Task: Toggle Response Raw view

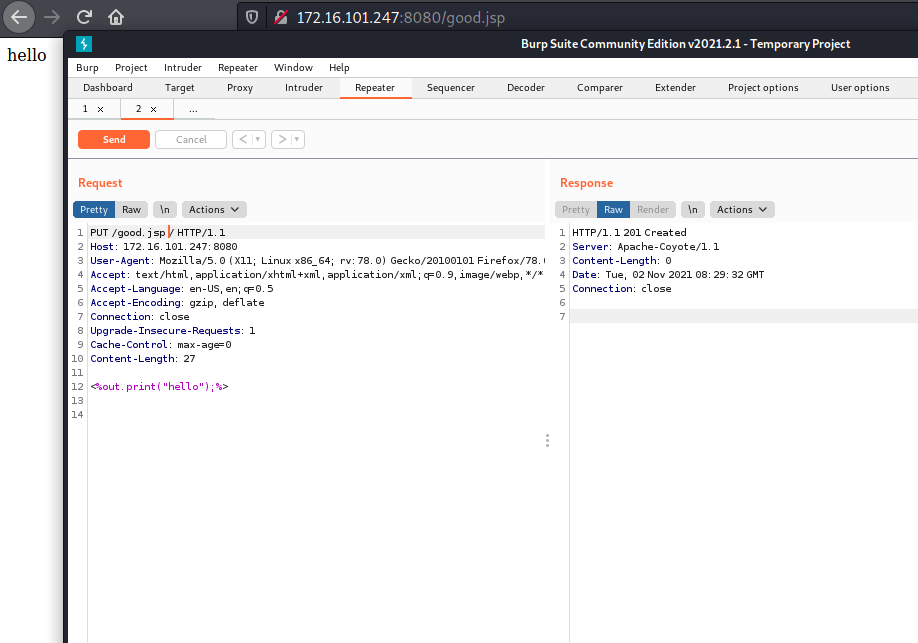Action: pyautogui.click(x=613, y=210)
